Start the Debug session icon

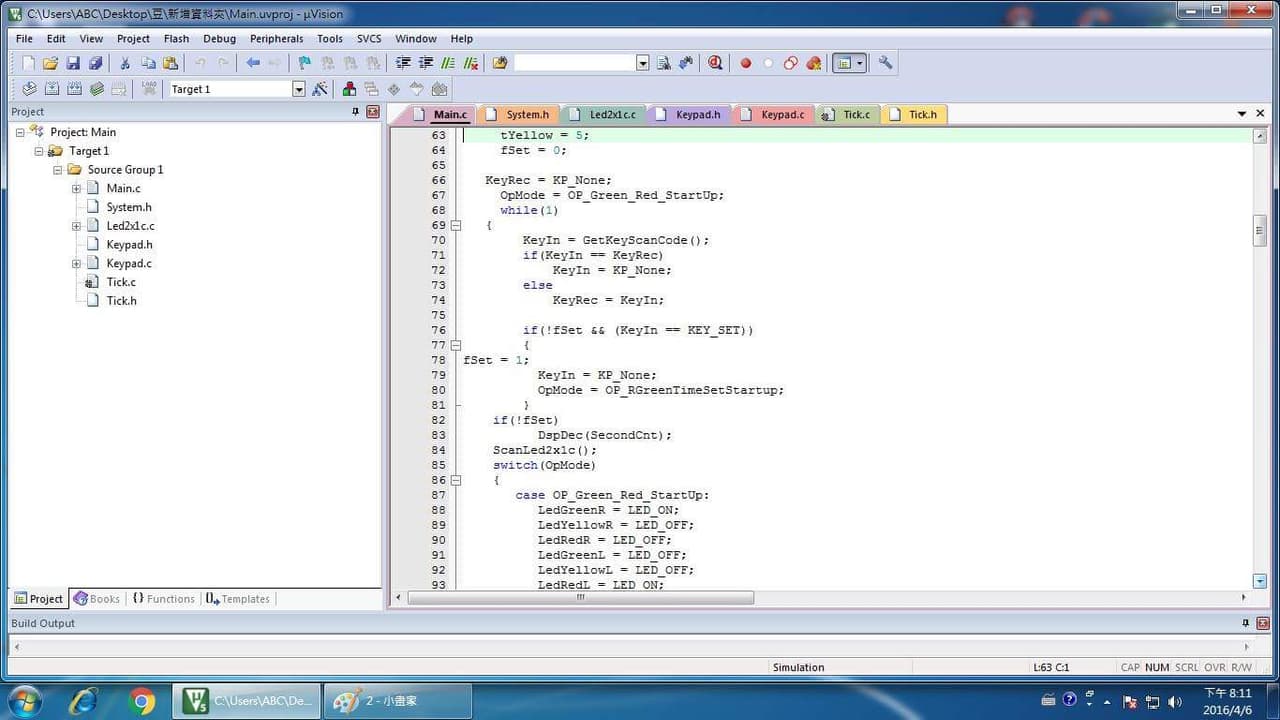tap(715, 63)
